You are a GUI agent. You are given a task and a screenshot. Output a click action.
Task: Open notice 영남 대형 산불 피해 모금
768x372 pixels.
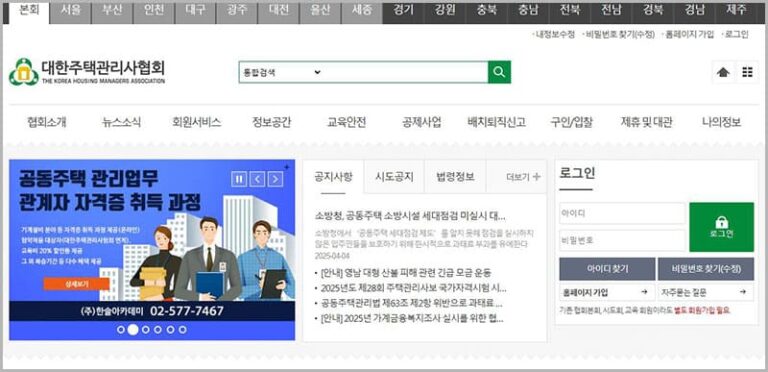point(406,273)
